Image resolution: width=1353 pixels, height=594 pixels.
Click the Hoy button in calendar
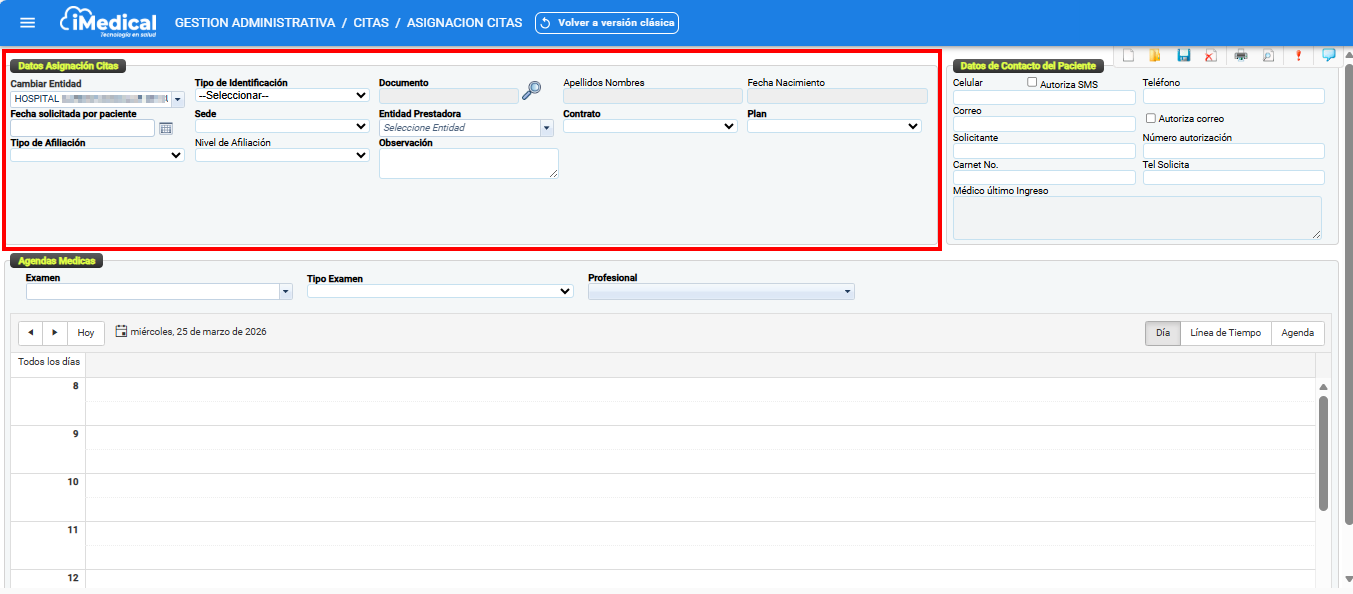coord(86,333)
